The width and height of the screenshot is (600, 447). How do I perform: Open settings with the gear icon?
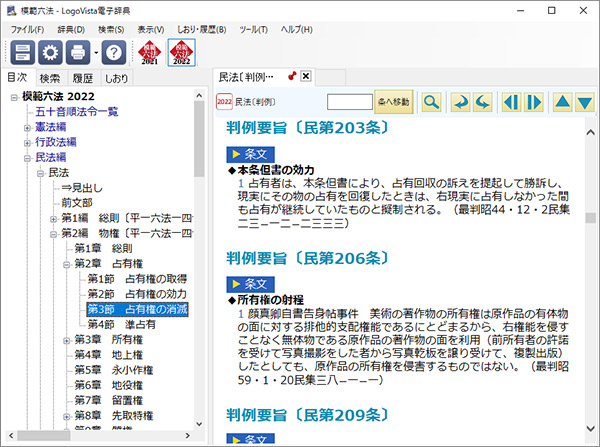50,52
